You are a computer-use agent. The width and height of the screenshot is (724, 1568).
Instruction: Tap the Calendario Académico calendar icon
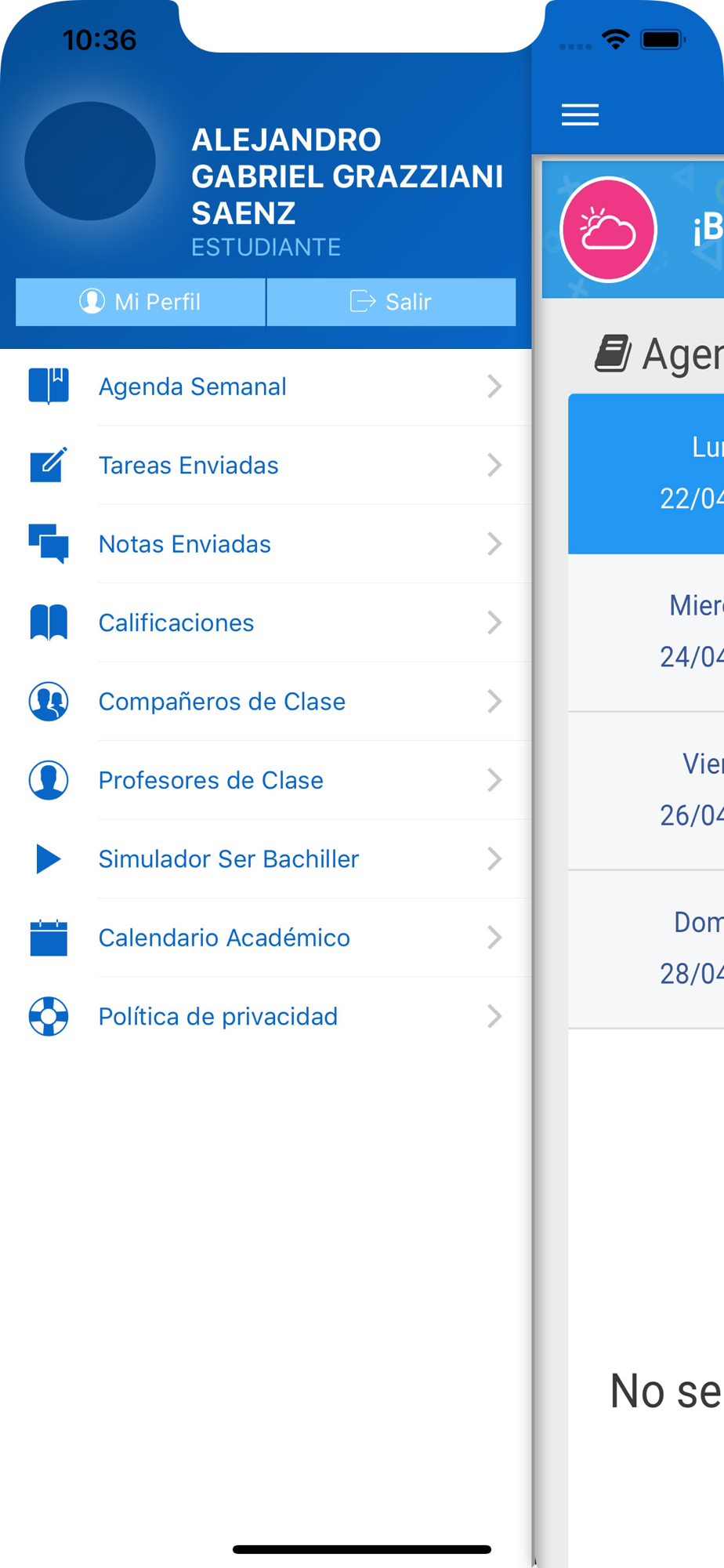(49, 938)
